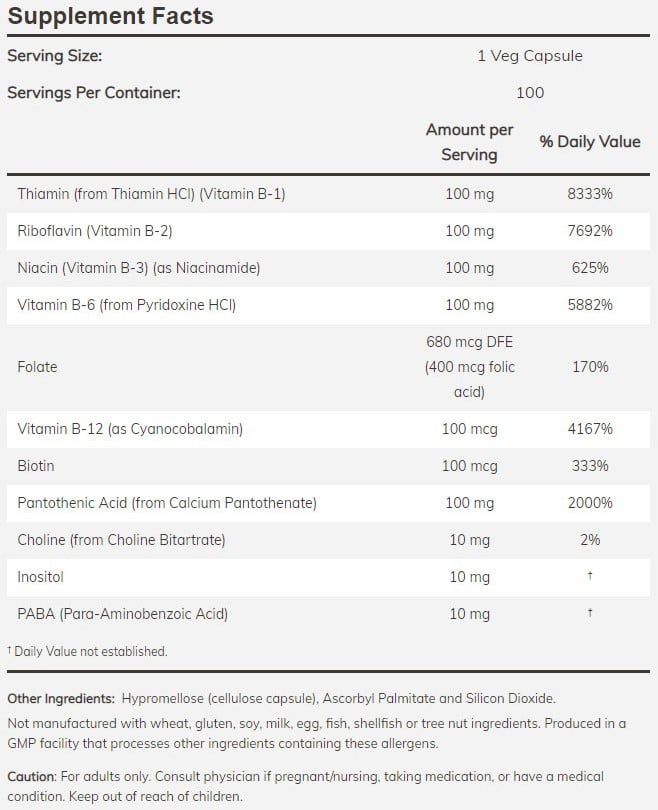The image size is (658, 810).
Task: Click the 7692% value for Riboflavin
Action: point(589,231)
